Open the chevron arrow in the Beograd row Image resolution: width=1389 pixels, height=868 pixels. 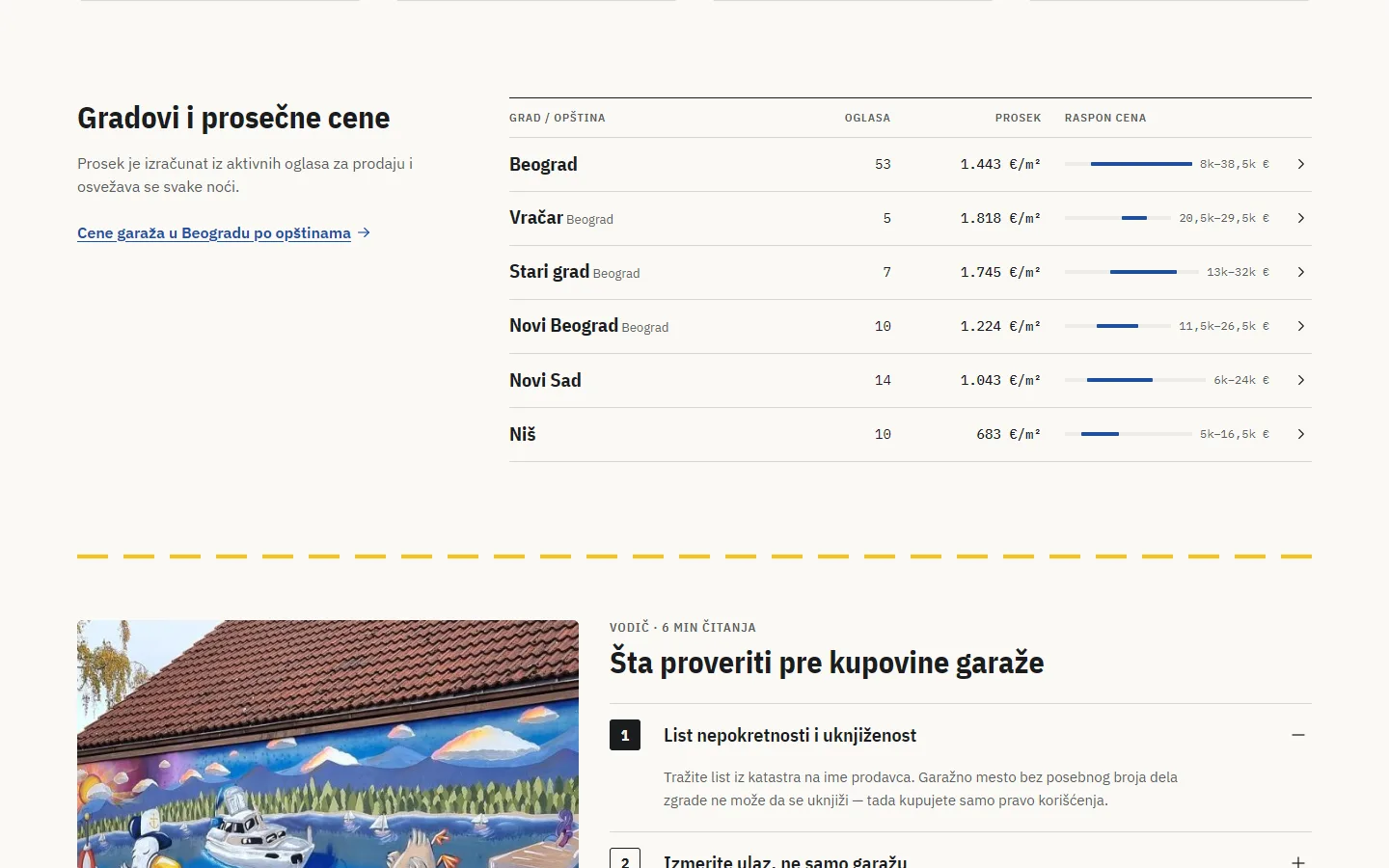click(x=1300, y=164)
